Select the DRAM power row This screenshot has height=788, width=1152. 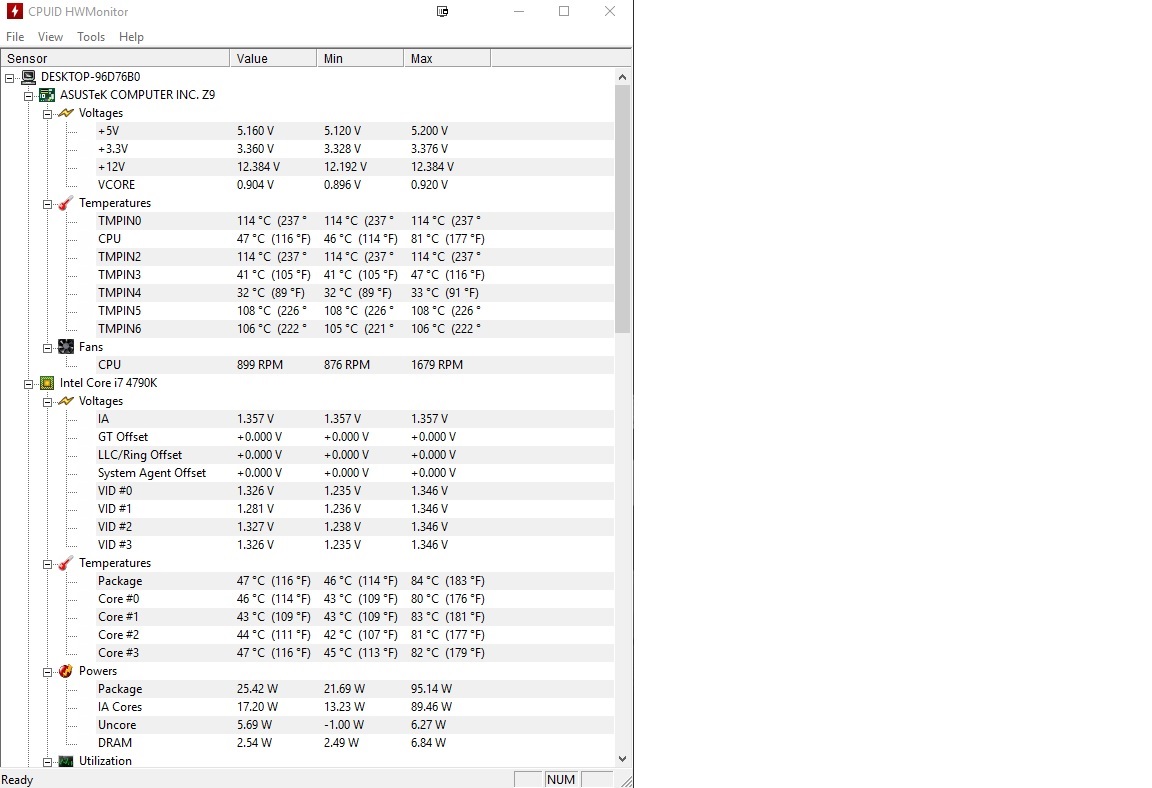pos(355,742)
